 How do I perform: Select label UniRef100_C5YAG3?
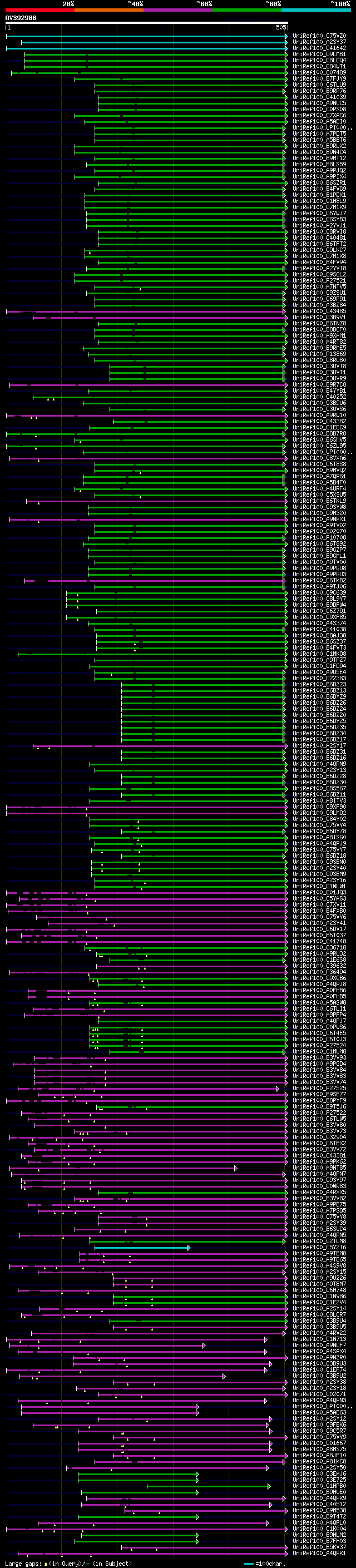[x=319, y=898]
